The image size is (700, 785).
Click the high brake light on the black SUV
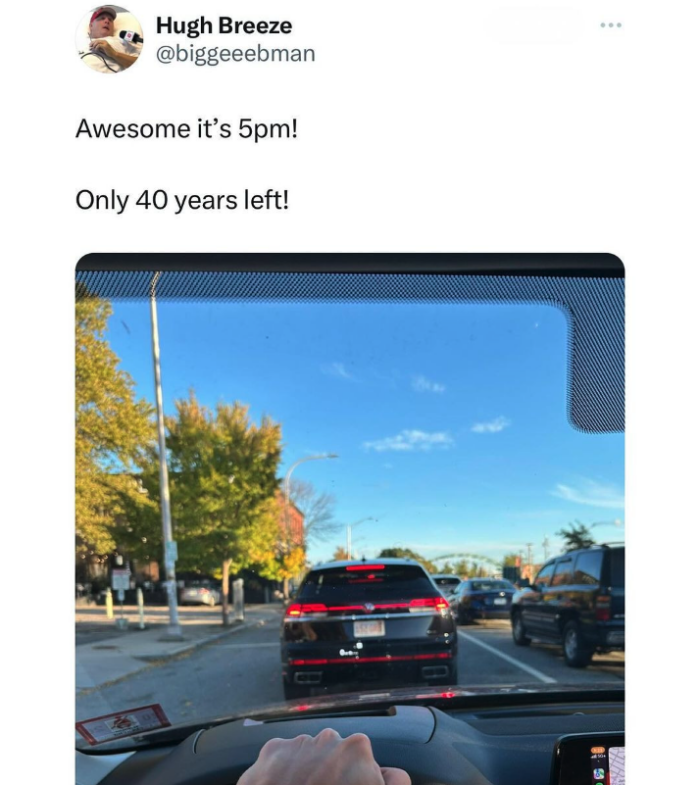click(365, 568)
